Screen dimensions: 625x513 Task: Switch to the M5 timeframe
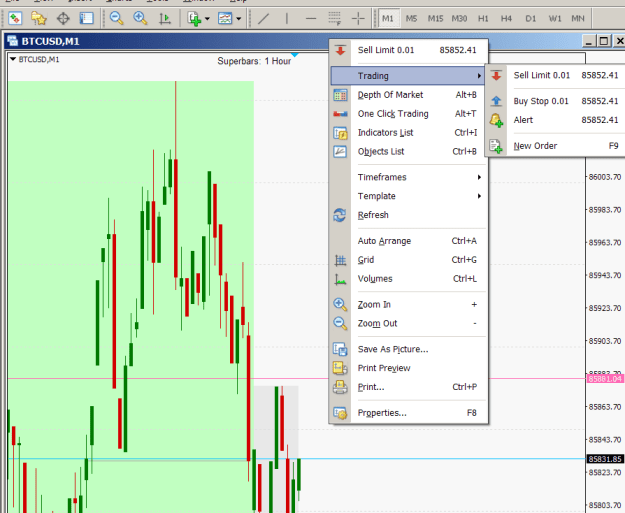(x=411, y=18)
